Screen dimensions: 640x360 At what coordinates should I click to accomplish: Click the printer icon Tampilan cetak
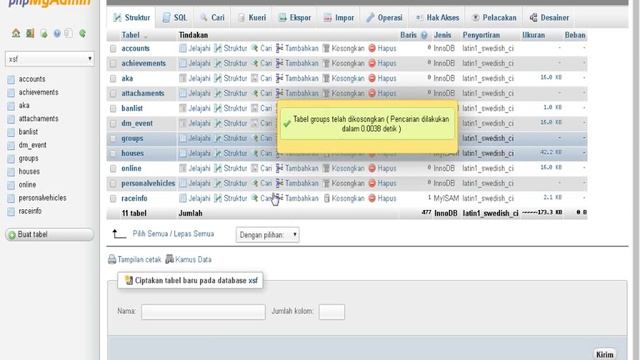click(112, 259)
